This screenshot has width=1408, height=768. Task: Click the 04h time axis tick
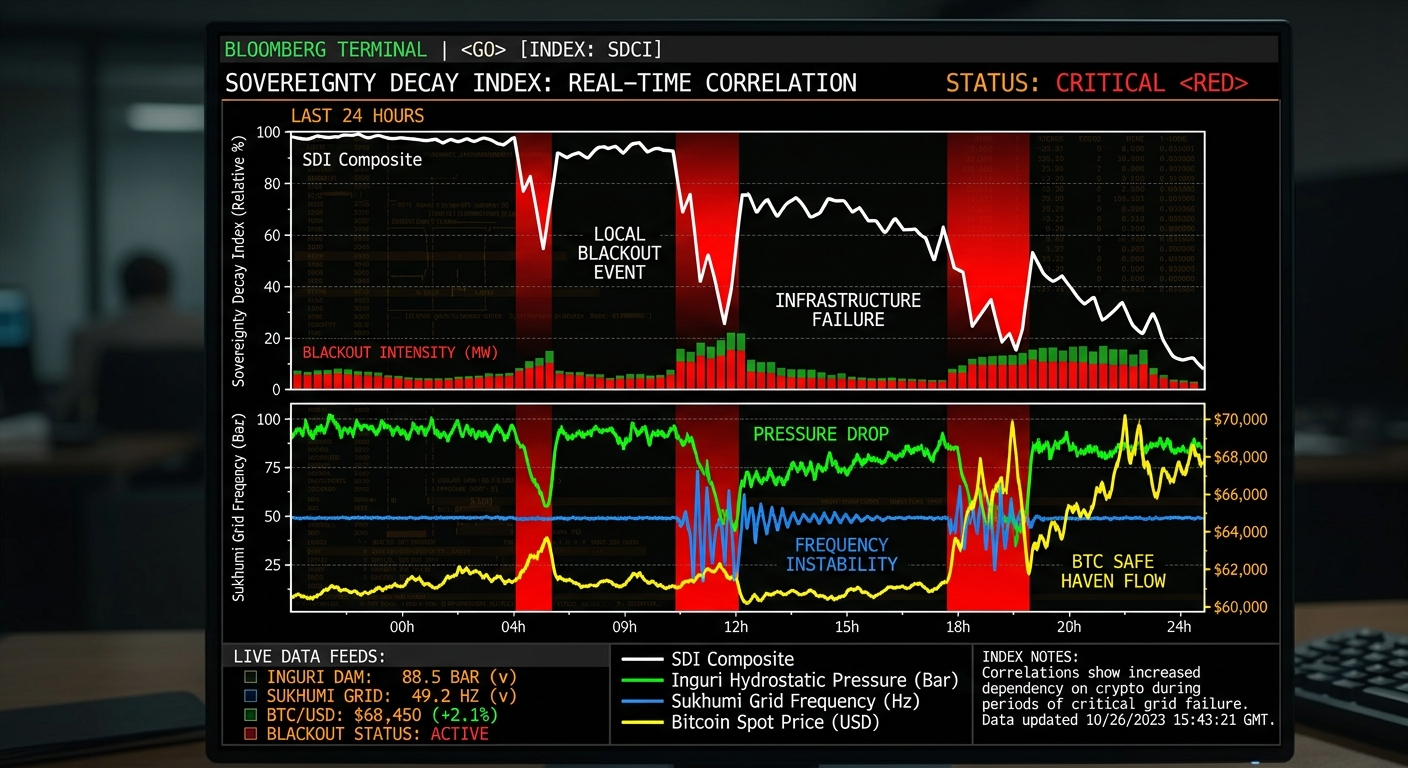point(513,627)
